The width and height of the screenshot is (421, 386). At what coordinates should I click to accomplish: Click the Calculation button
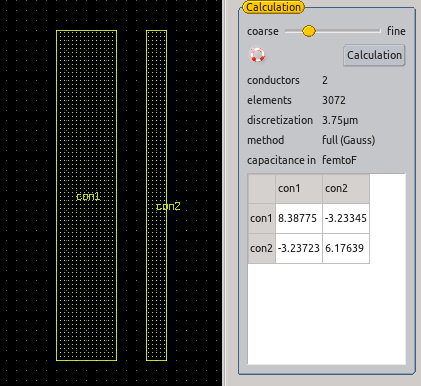click(x=374, y=55)
